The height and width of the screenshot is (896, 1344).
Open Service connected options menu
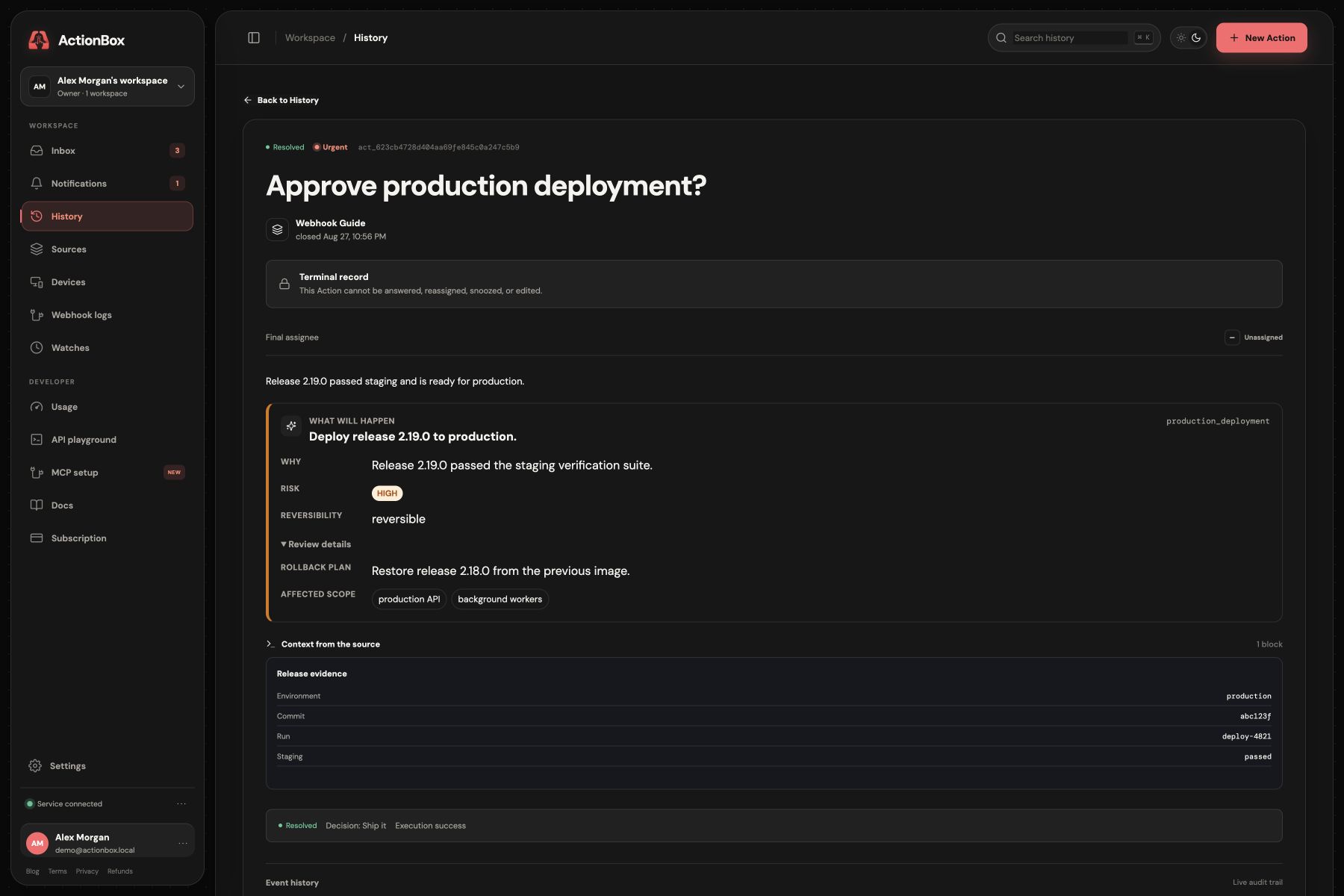(181, 804)
